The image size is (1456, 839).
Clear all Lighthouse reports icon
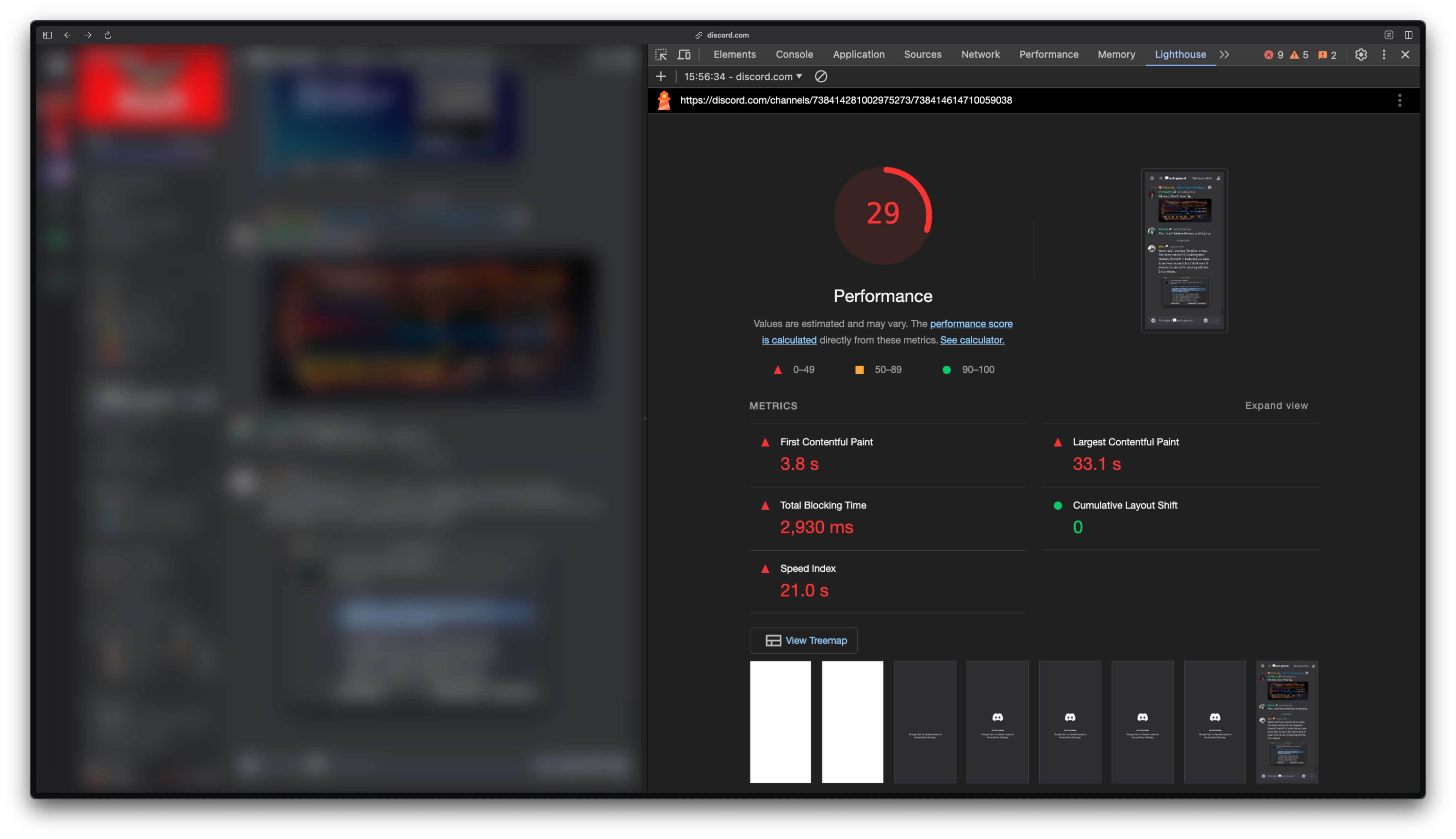click(x=821, y=77)
